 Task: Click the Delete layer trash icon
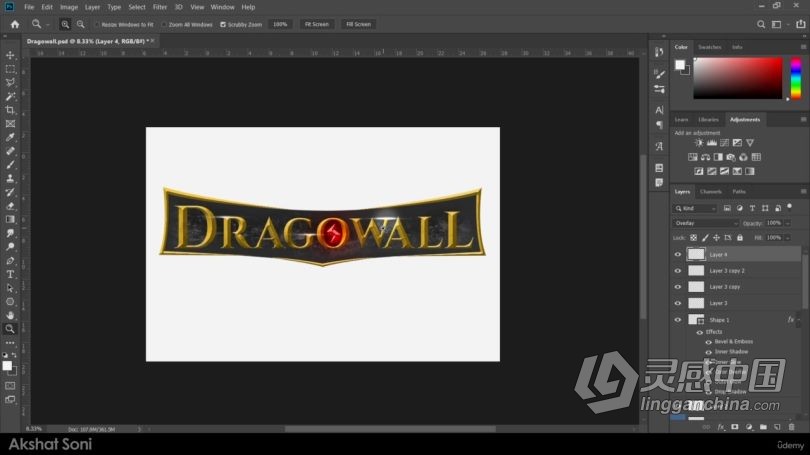[x=791, y=427]
